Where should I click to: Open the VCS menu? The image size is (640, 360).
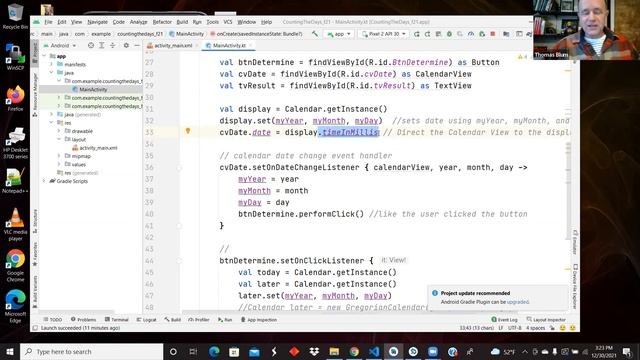[228, 22]
